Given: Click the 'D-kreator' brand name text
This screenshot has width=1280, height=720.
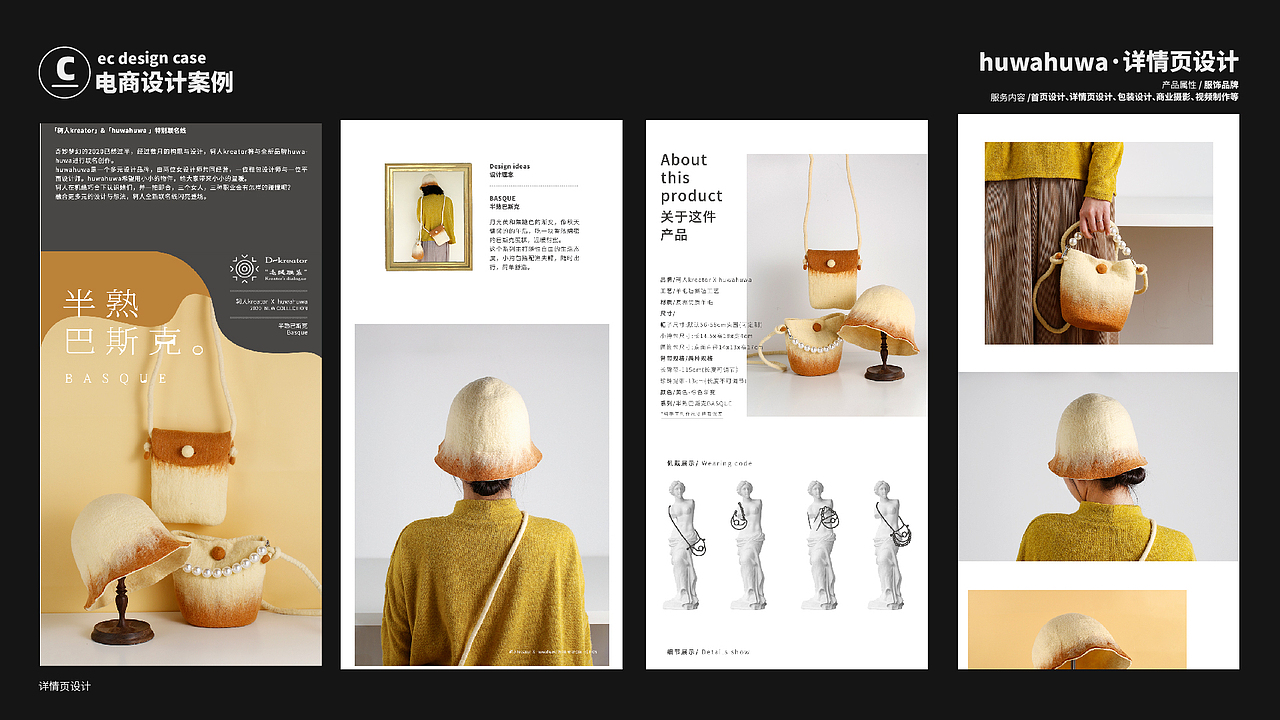Looking at the screenshot, I should tap(286, 261).
